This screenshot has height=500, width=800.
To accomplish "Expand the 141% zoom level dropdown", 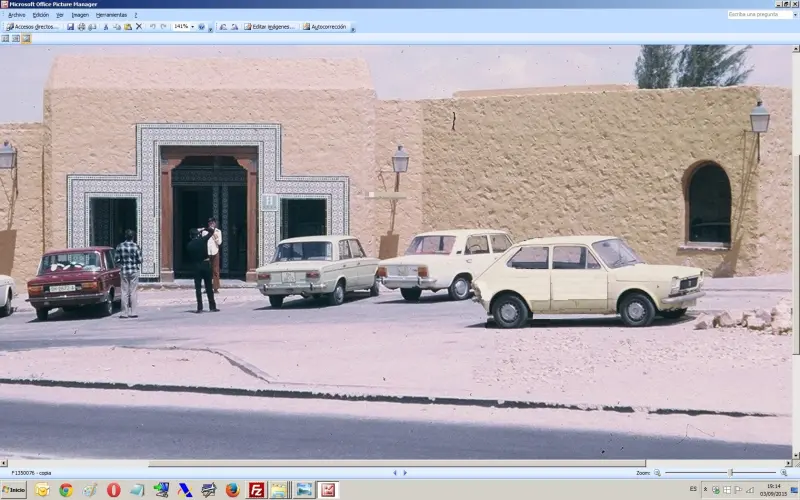I will [x=192, y=27].
